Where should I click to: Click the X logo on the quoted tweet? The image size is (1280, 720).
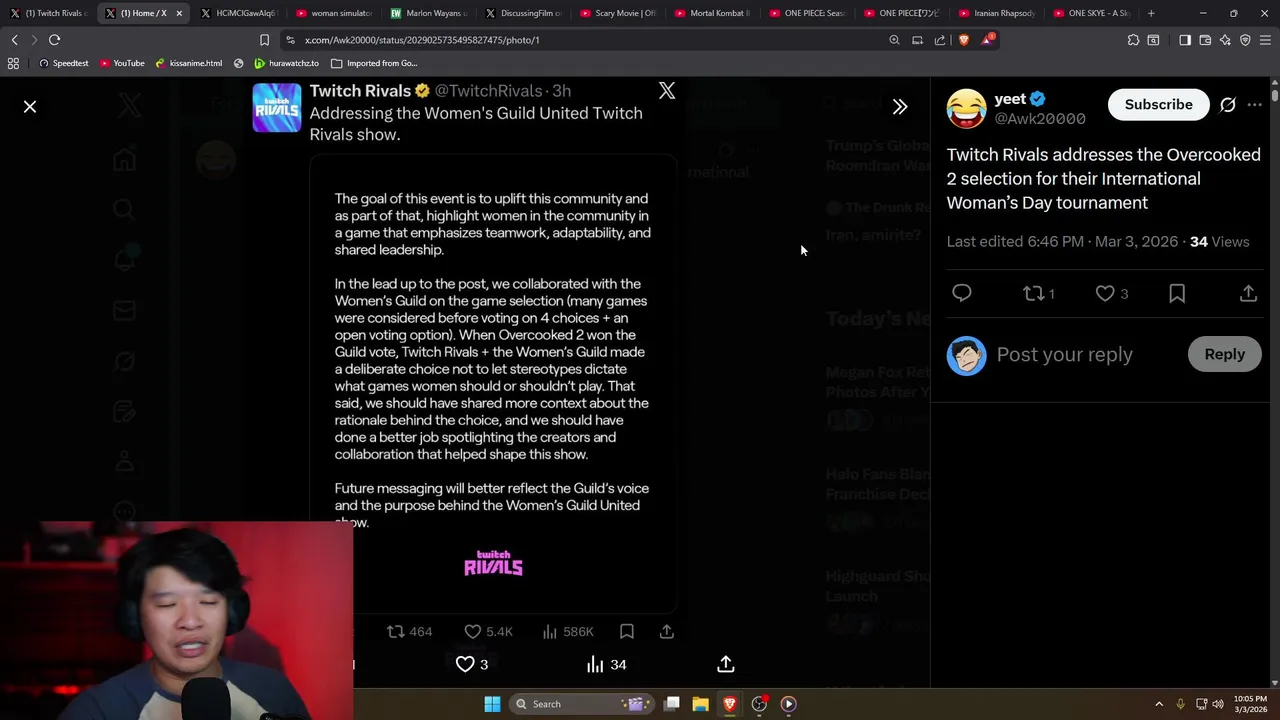tap(667, 91)
